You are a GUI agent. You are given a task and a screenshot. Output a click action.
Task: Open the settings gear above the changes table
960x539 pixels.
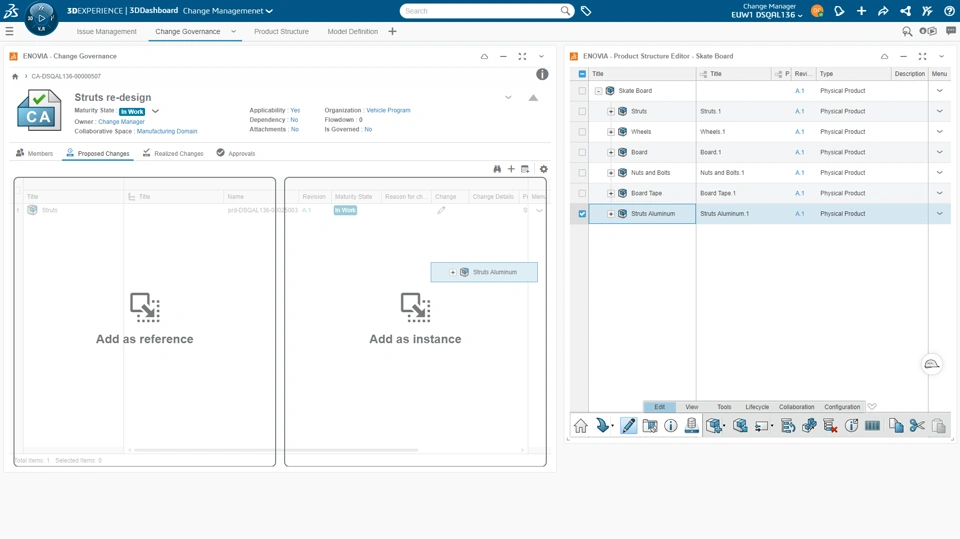pos(544,169)
